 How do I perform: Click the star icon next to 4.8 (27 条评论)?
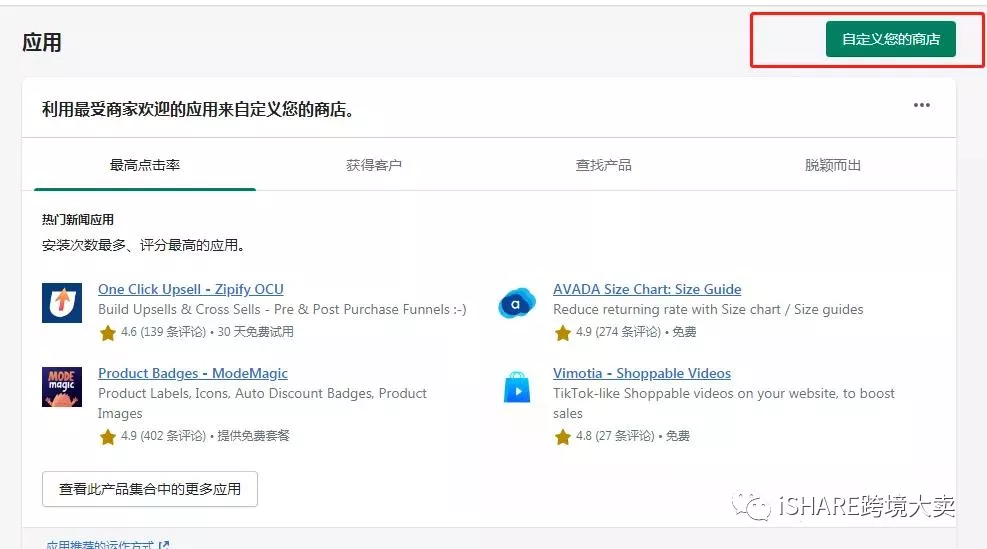click(563, 436)
